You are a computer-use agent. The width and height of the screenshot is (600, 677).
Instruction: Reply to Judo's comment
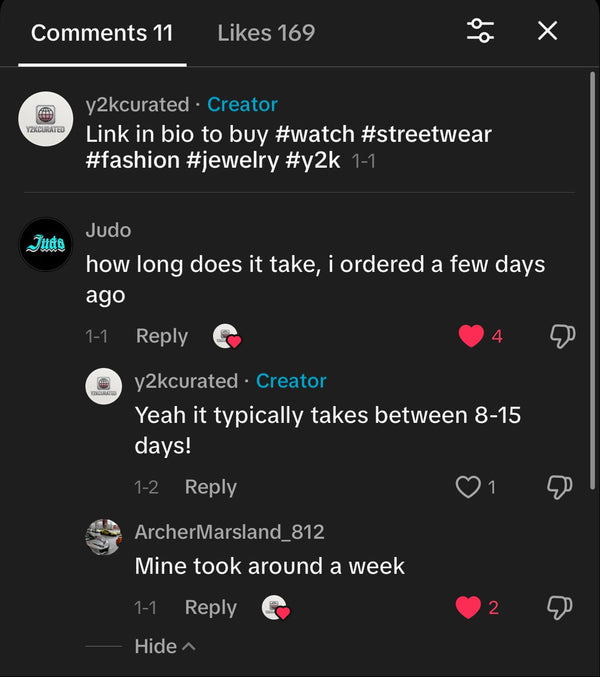click(x=162, y=336)
